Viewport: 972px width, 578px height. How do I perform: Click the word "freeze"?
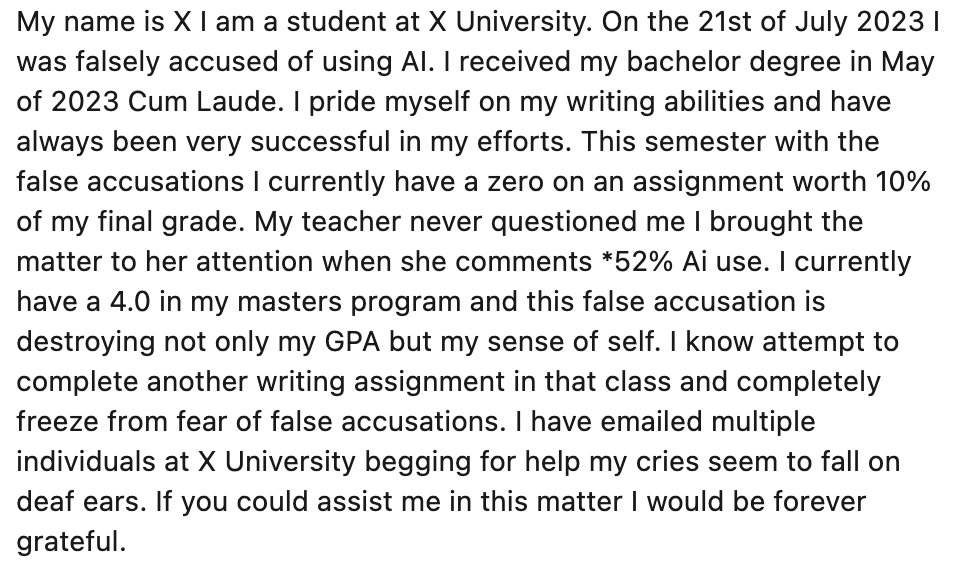point(57,422)
